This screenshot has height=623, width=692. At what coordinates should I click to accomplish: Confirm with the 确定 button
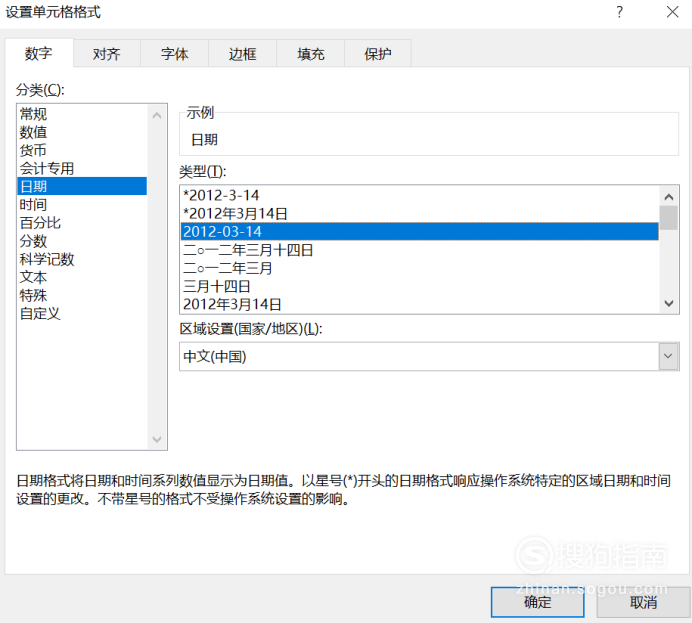[538, 602]
